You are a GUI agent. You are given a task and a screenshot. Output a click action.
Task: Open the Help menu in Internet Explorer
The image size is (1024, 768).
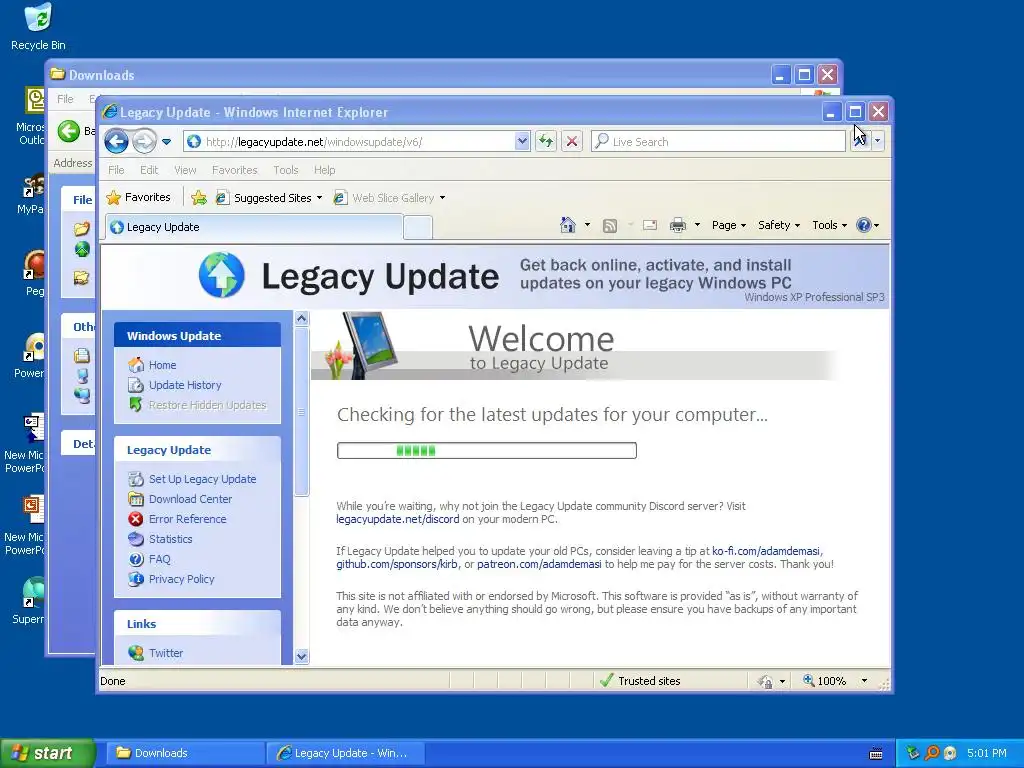pos(325,170)
